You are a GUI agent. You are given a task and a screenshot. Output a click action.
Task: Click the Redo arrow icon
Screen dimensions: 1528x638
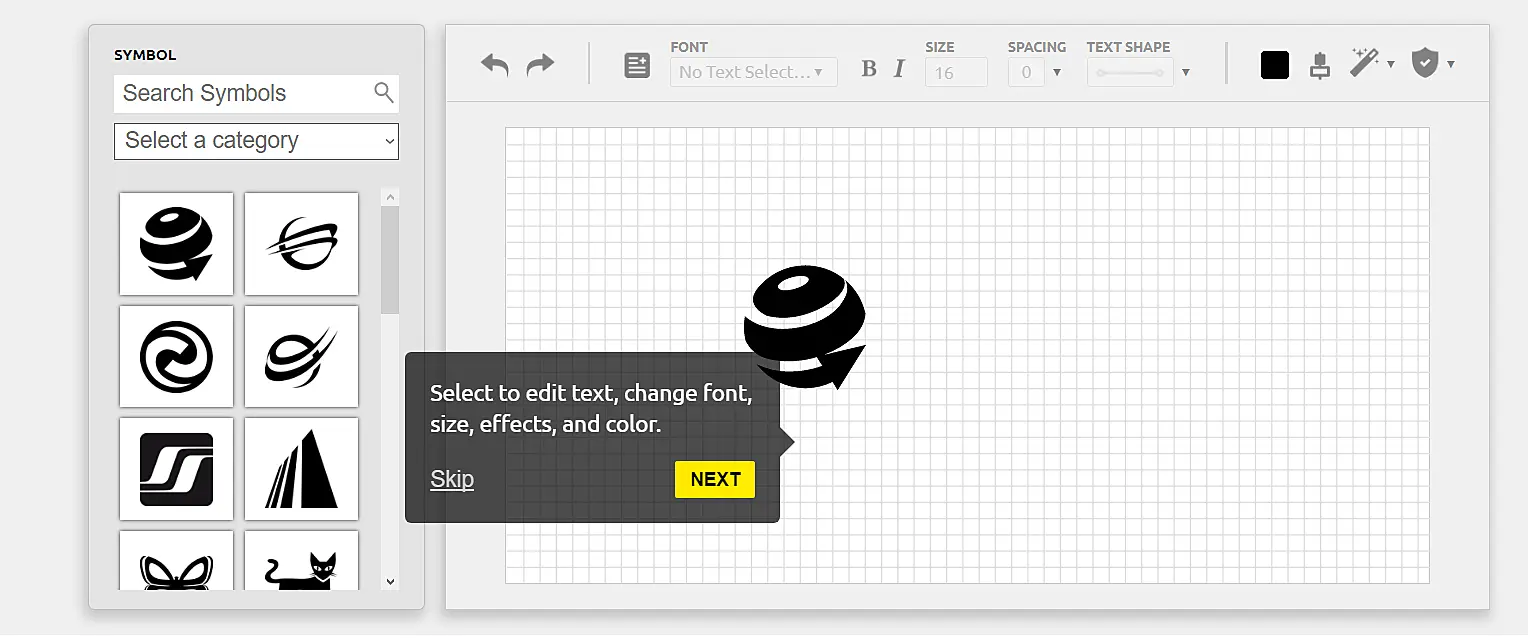tap(540, 66)
